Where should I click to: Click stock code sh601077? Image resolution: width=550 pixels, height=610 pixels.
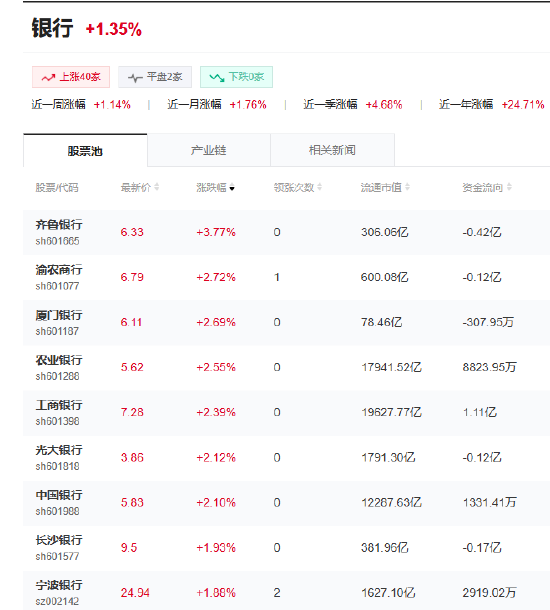pos(58,286)
